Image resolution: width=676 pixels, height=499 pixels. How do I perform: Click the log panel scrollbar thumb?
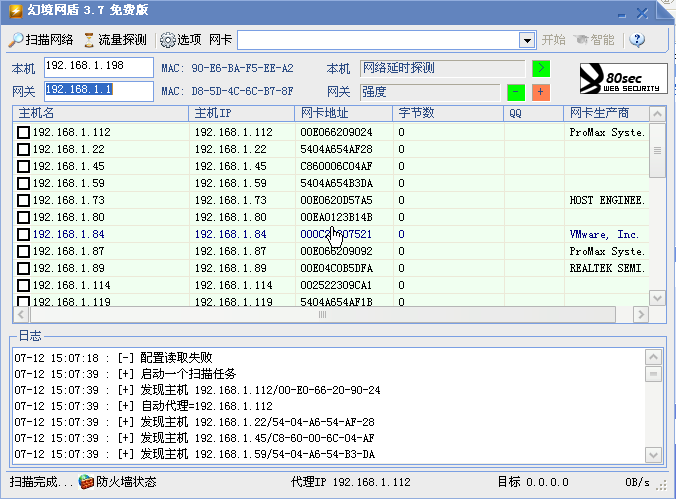pyautogui.click(x=653, y=374)
